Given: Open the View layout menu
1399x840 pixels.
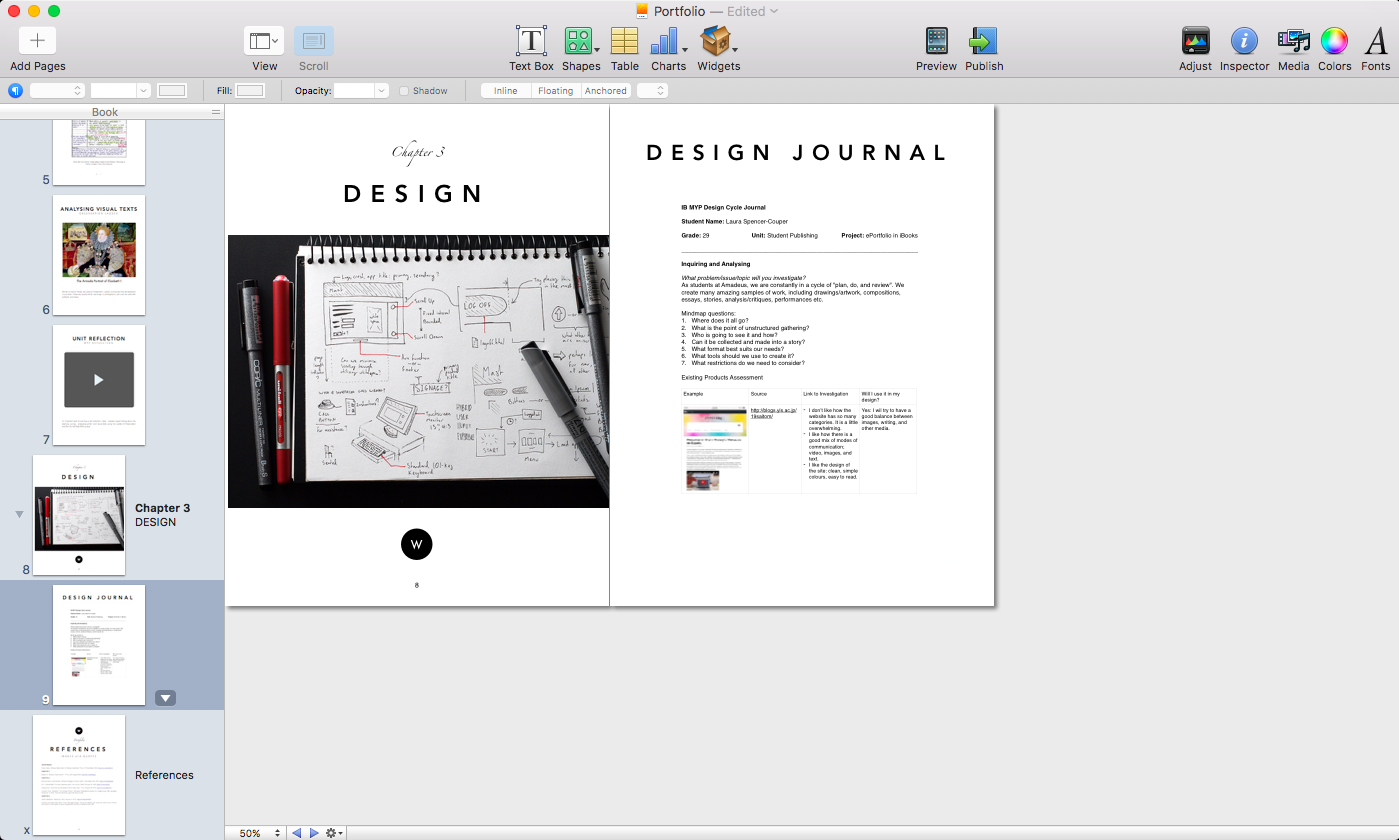Looking at the screenshot, I should tap(264, 41).
